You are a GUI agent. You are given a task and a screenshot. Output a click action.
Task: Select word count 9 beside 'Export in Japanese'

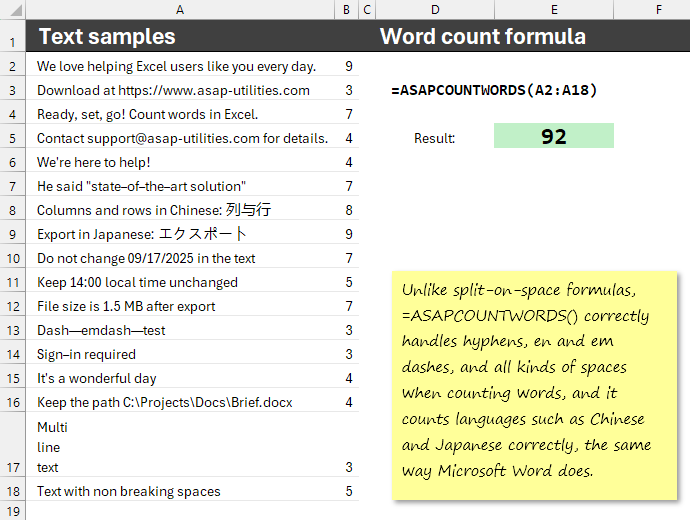point(347,234)
